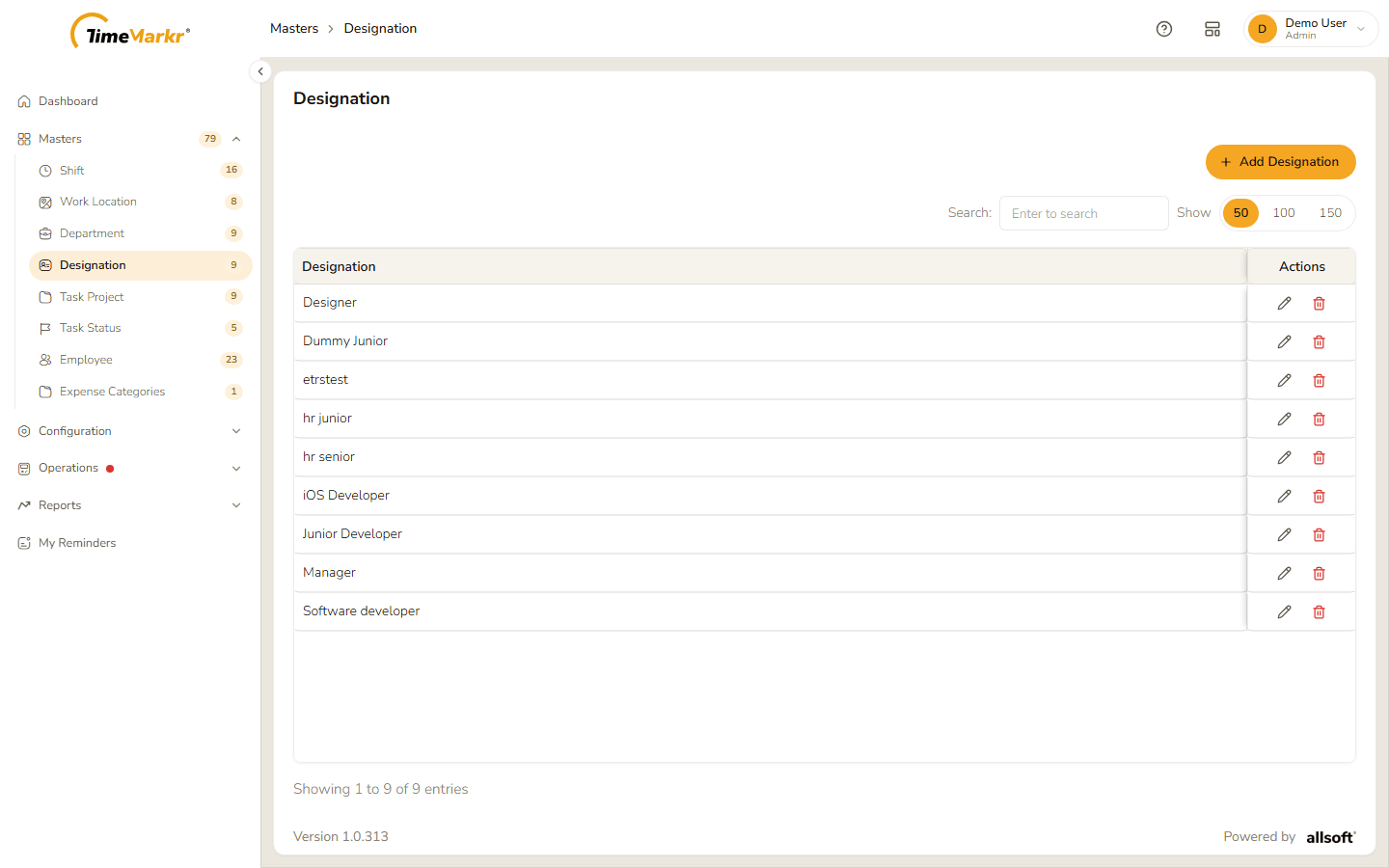This screenshot has width=1389, height=868.
Task: Delete the hr senior designation
Action: point(1319,458)
